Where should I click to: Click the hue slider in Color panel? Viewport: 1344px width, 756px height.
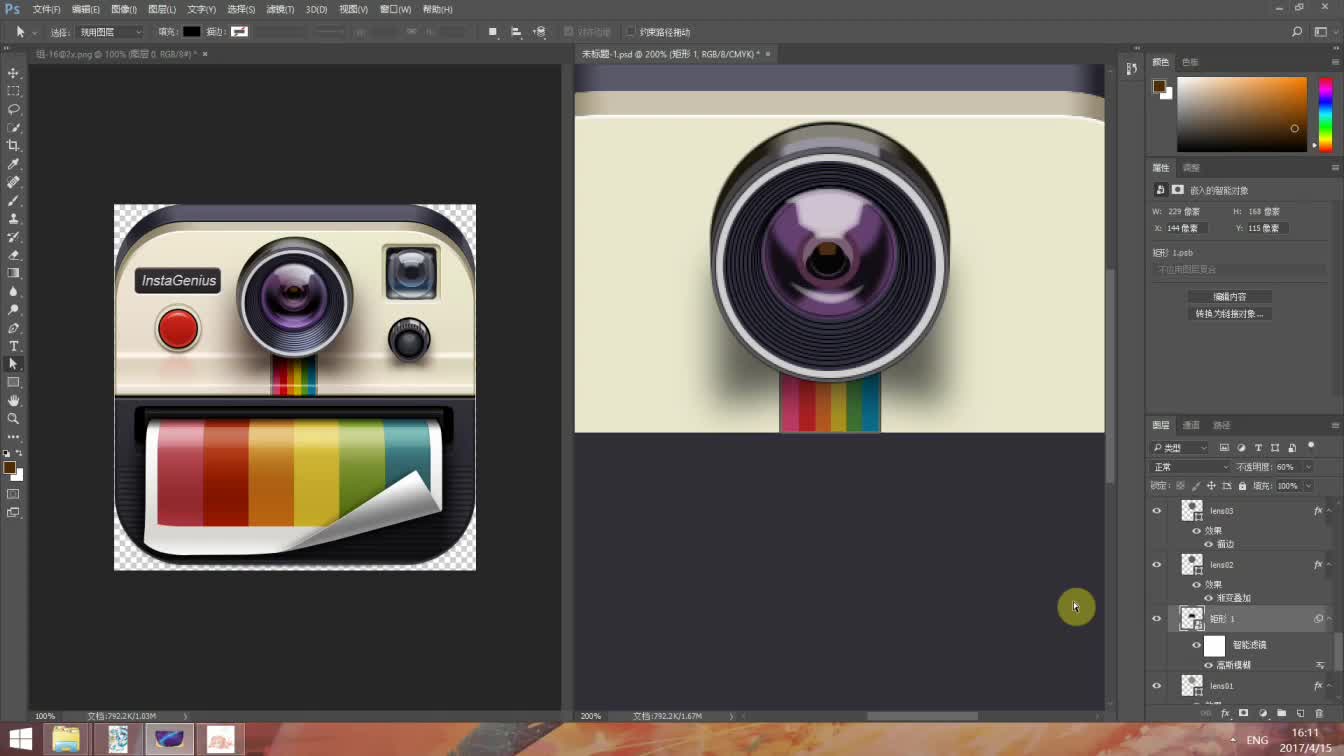[1325, 114]
